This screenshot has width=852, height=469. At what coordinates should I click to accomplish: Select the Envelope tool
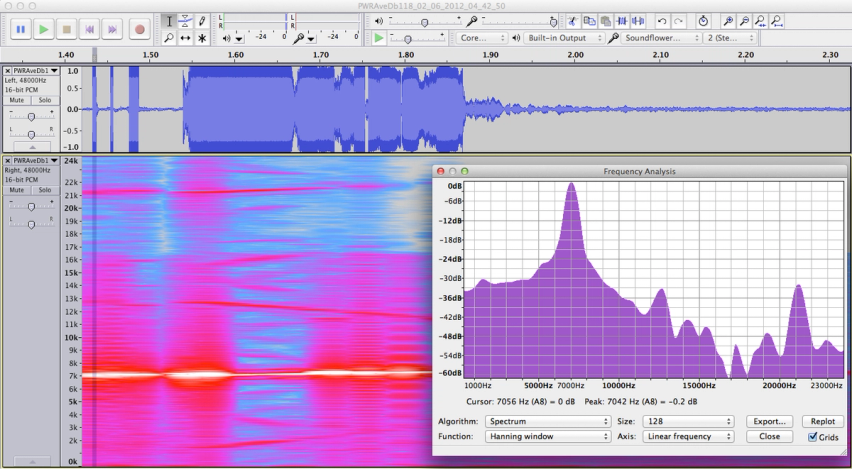[185, 21]
